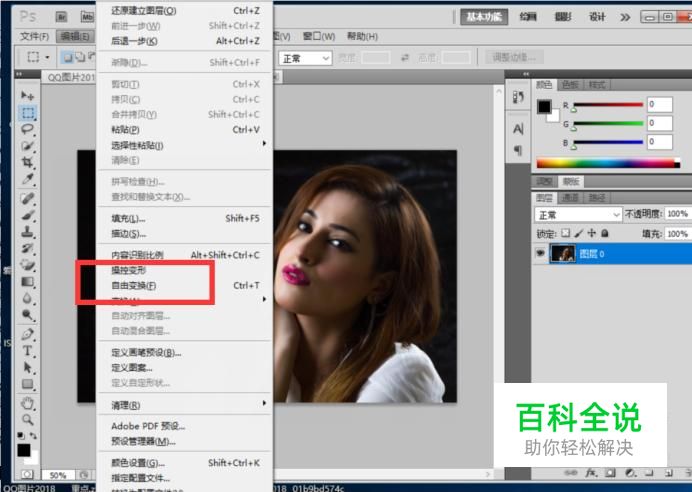Choose New Selection mode in options bar
The width and height of the screenshot is (692, 492).
click(68, 57)
